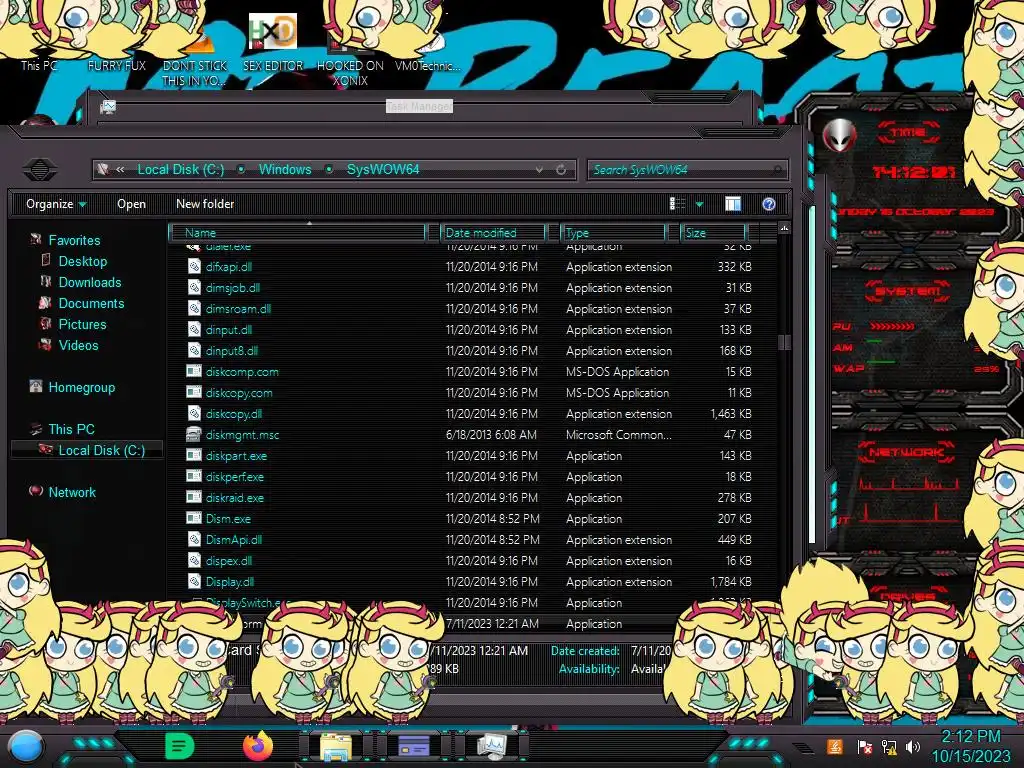The image size is (1024, 768).
Task: Select the diskraid.exe file icon
Action: coord(194,498)
